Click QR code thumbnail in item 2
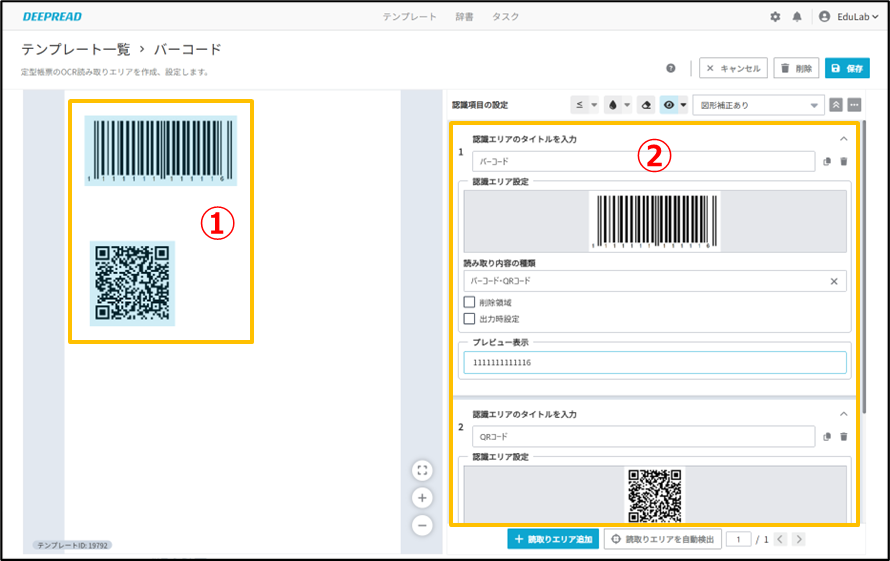 (654, 495)
